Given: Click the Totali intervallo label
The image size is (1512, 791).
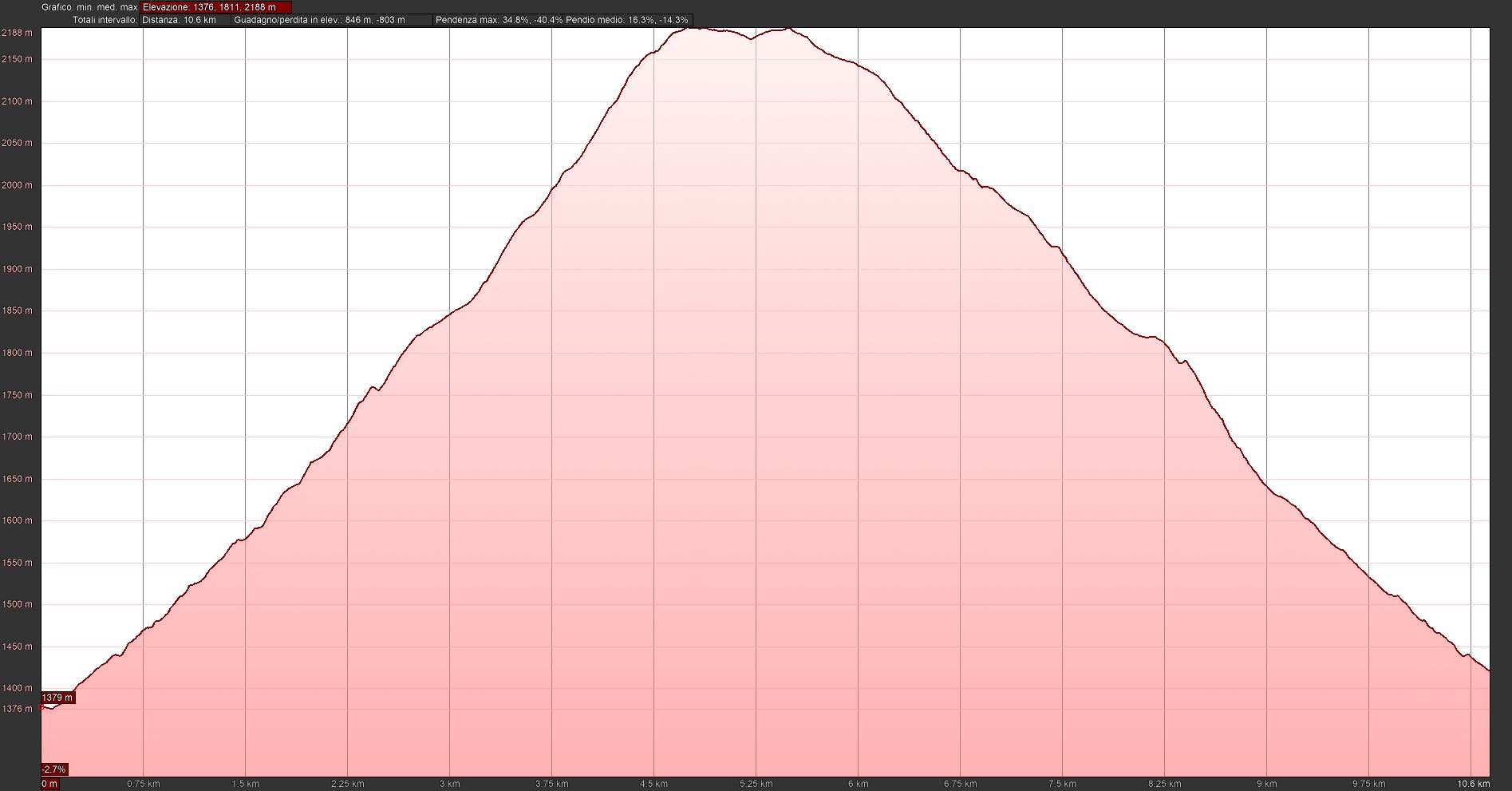Looking at the screenshot, I should coord(105,20).
